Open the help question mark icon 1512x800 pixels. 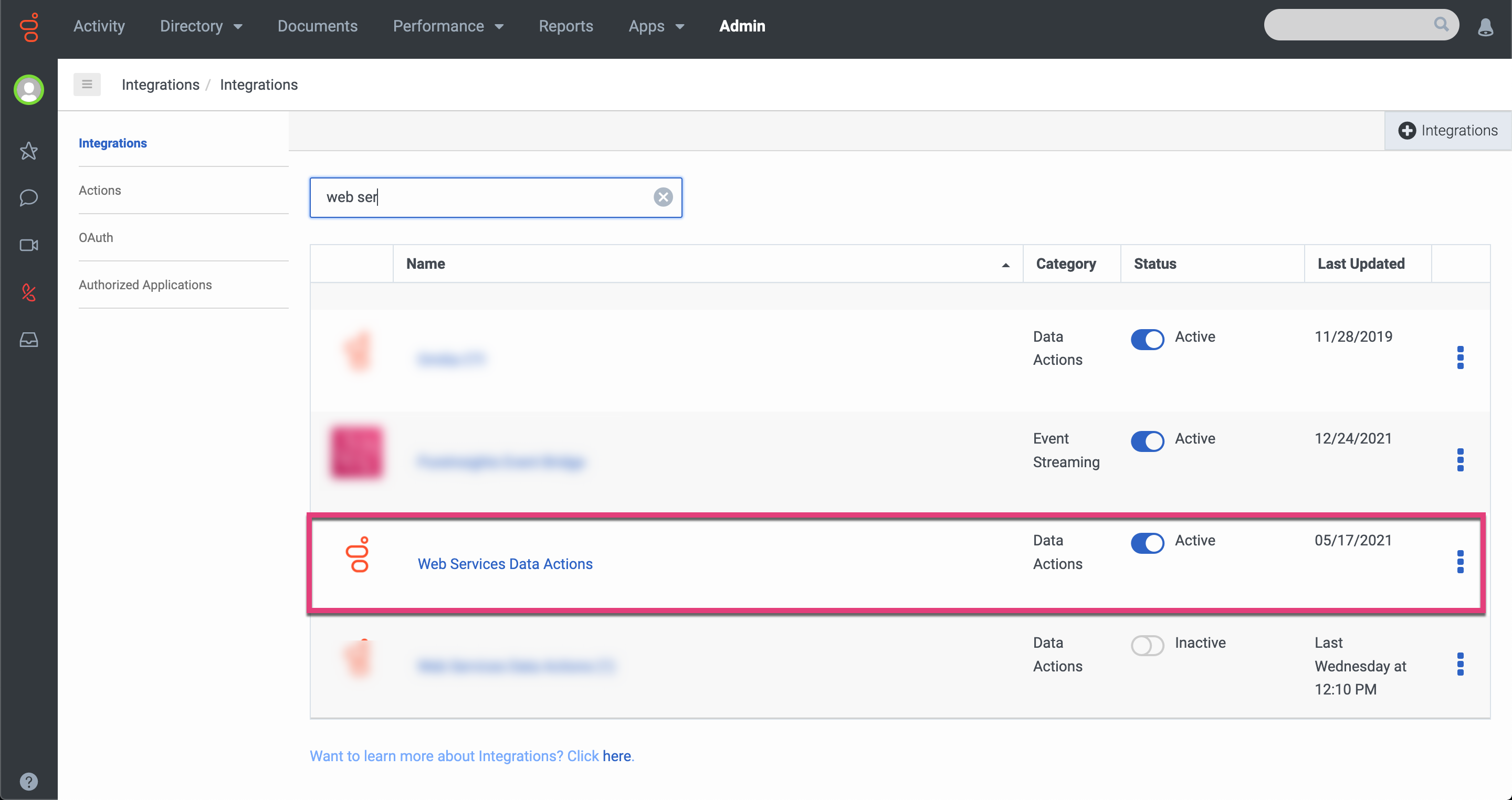coord(28,781)
